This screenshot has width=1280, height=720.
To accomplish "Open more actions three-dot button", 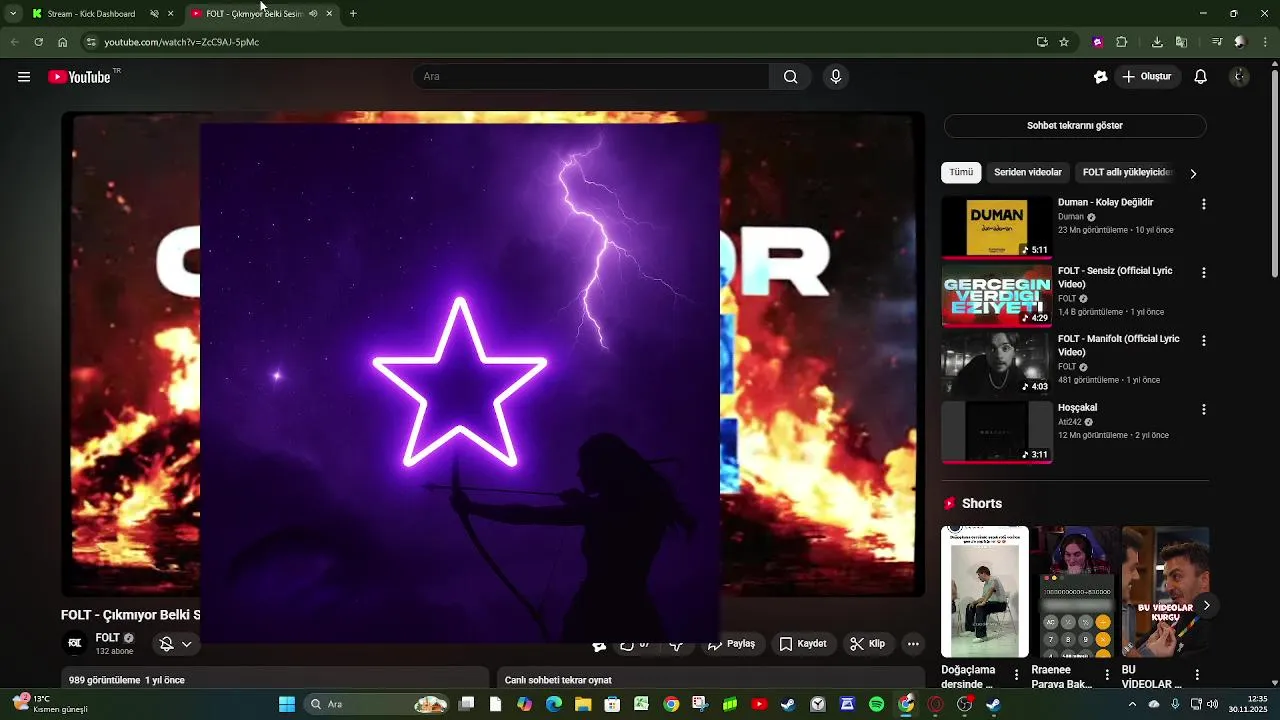I will click(913, 644).
